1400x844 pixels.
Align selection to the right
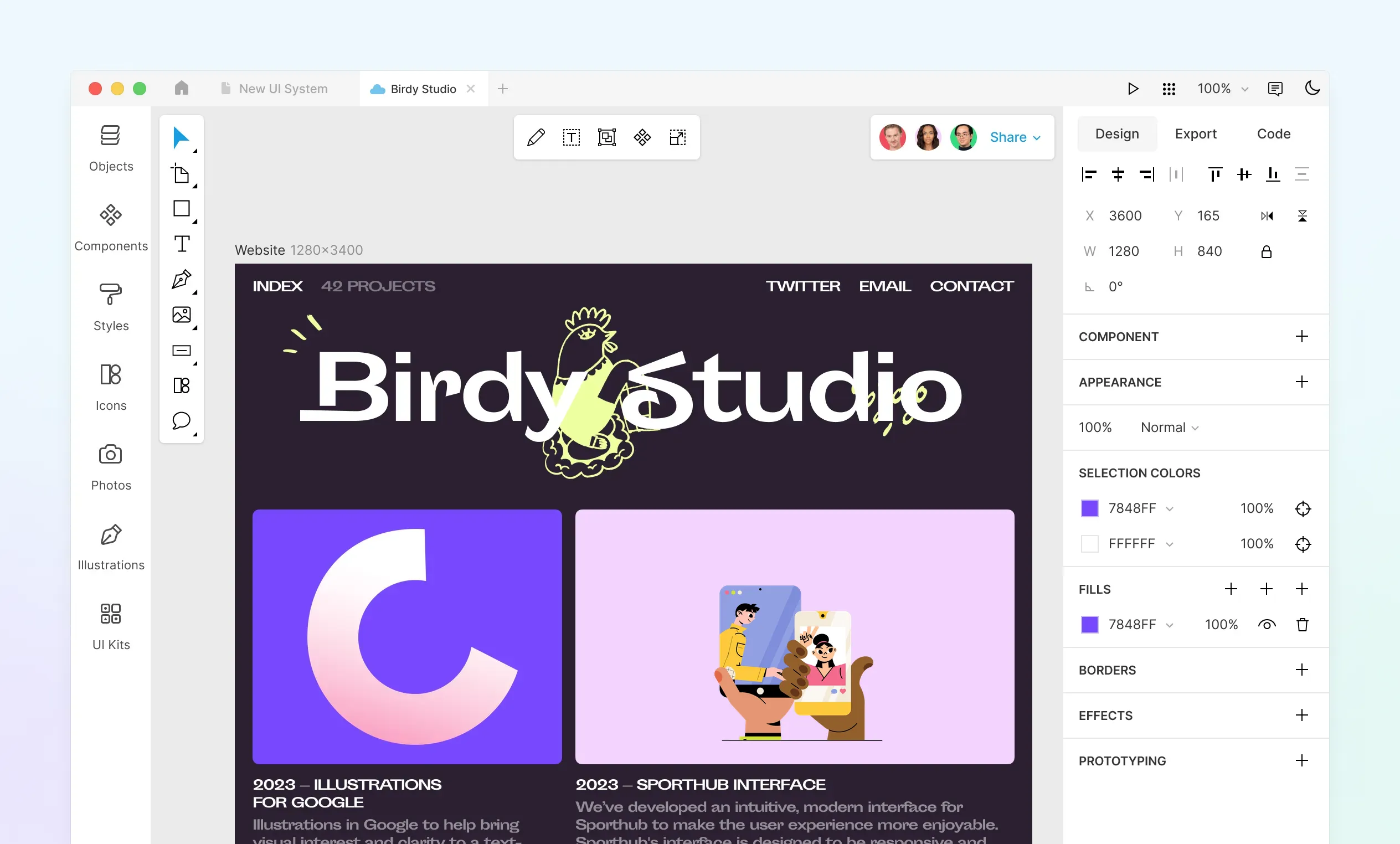pyautogui.click(x=1146, y=174)
